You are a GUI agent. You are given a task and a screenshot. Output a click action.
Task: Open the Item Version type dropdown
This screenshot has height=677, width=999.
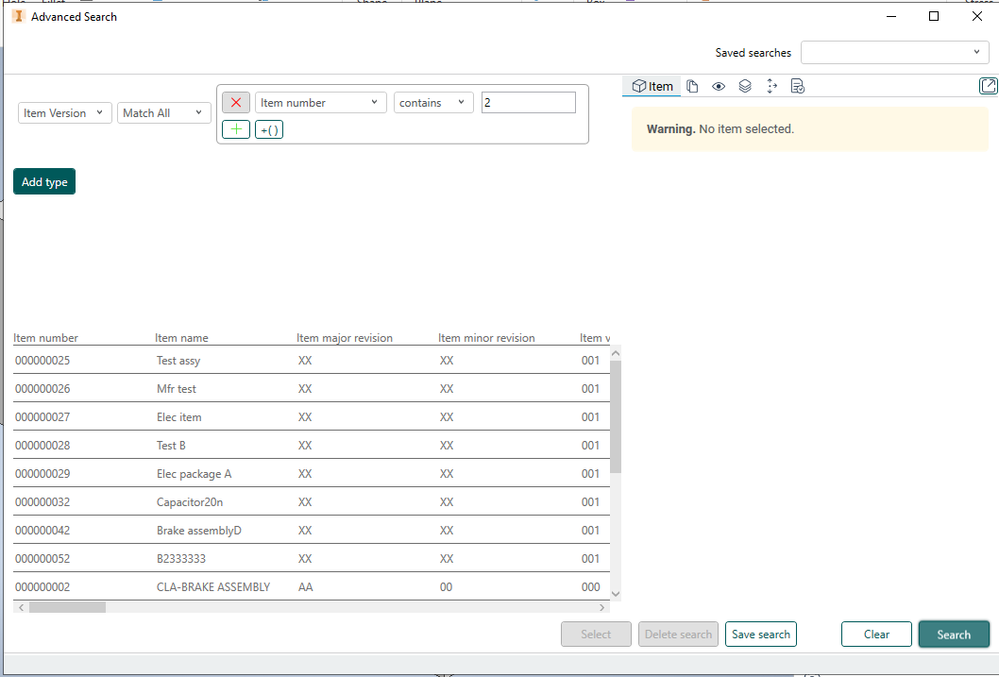tap(64, 113)
